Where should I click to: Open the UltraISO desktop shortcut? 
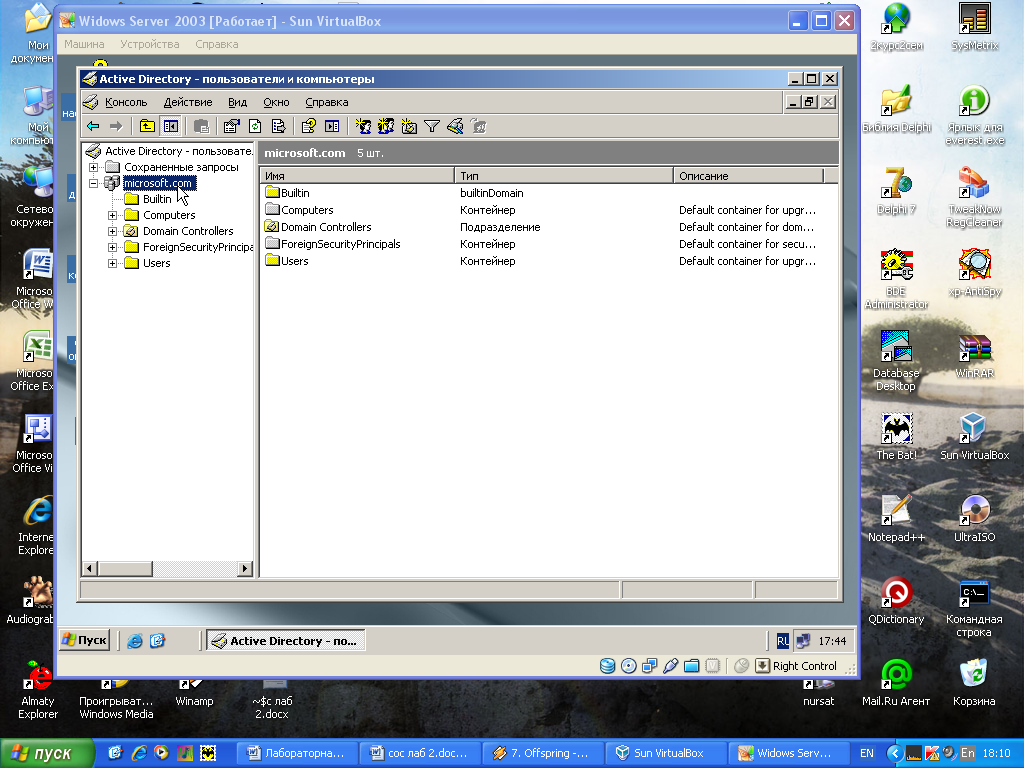point(974,519)
